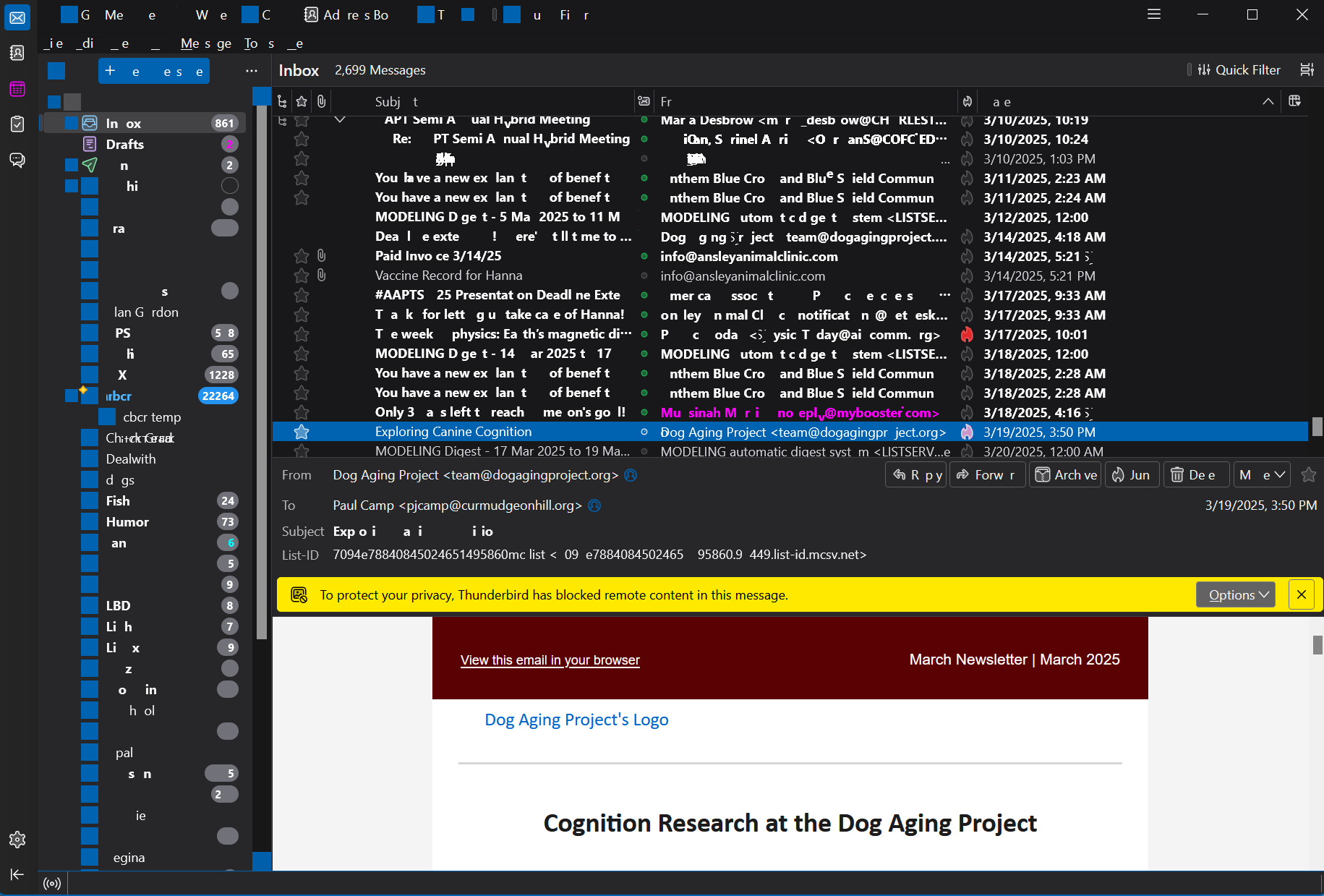Select the Fish folder
This screenshot has width=1324, height=896.
coord(145,500)
